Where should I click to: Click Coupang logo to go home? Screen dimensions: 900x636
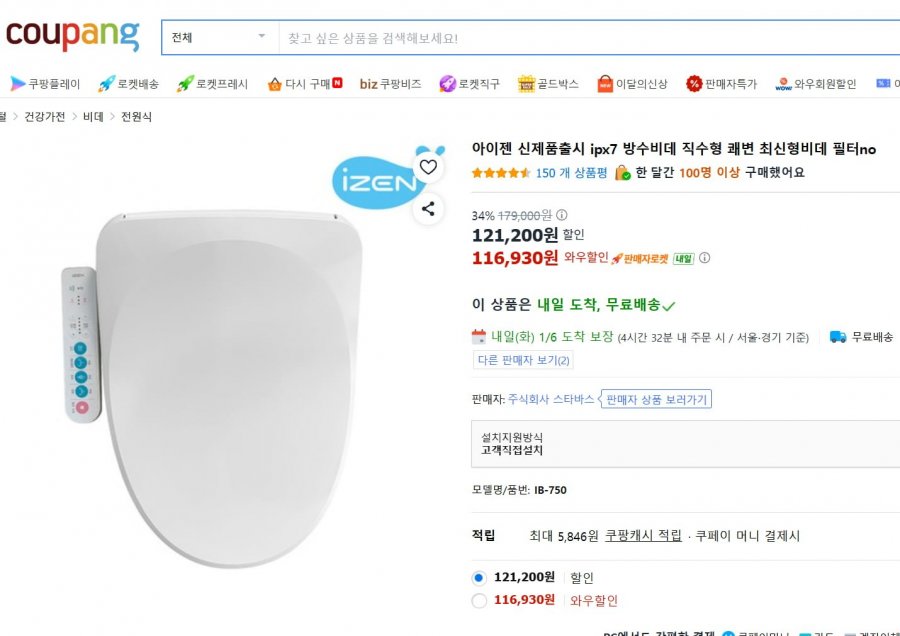pos(72,35)
